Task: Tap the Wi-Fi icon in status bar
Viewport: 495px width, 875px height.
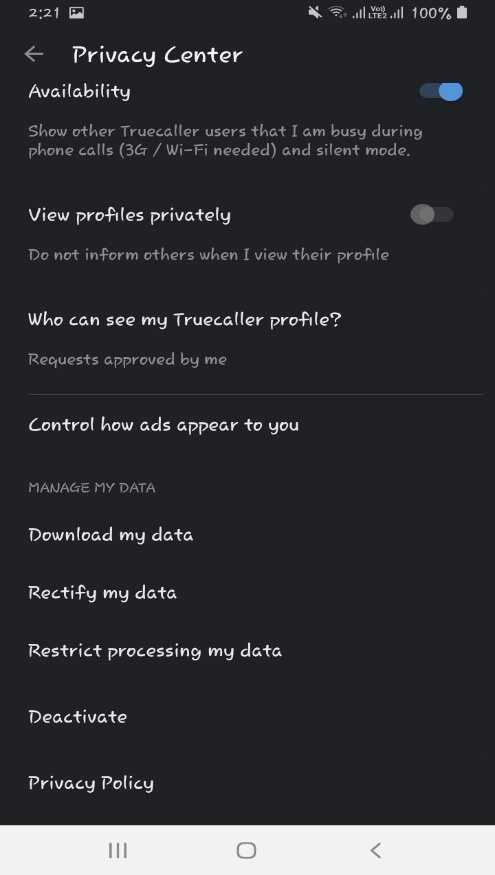Action: 337,12
